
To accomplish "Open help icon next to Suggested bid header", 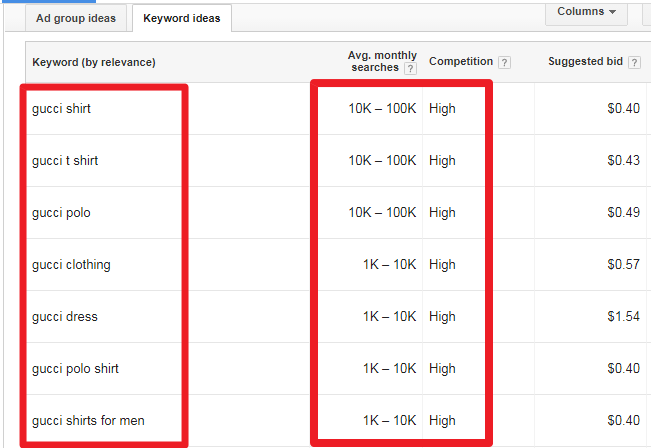I will click(x=634, y=62).
